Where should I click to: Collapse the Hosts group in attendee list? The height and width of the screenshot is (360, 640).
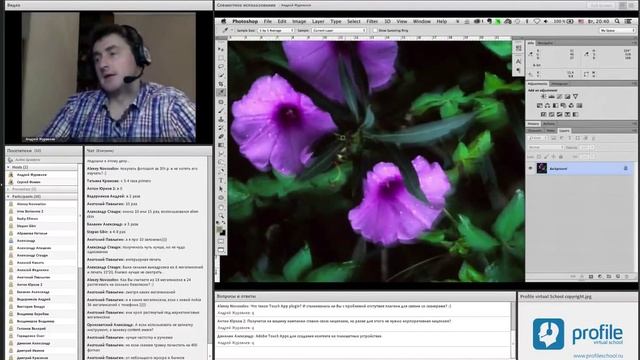pyautogui.click(x=8, y=167)
